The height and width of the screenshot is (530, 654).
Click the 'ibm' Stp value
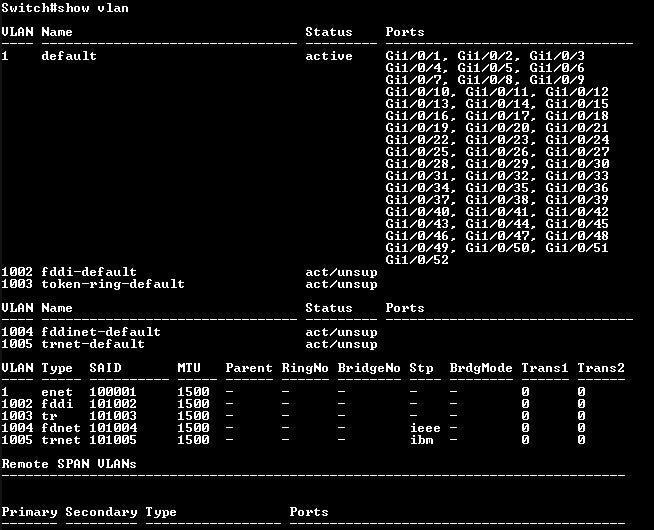421,440
